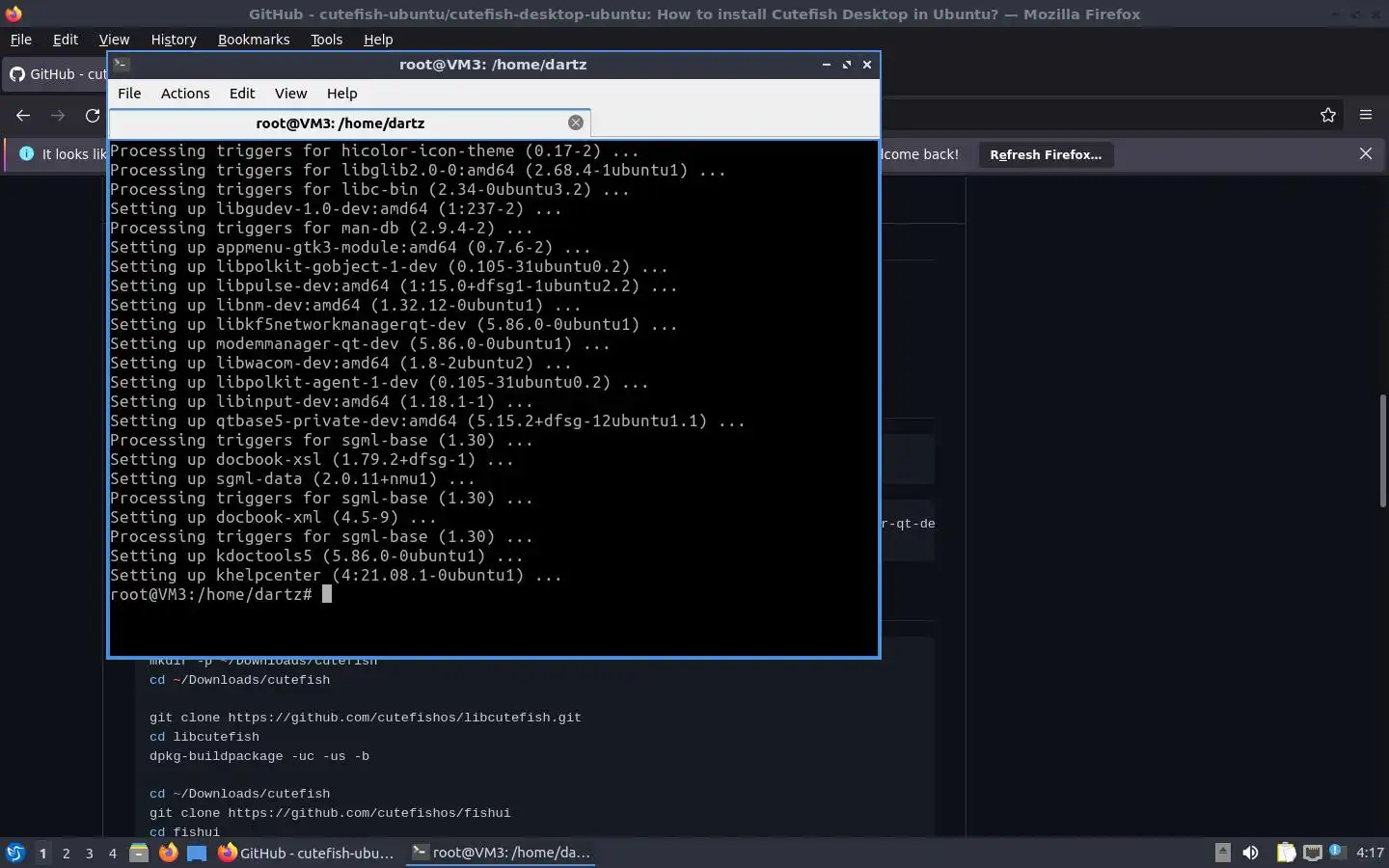Click the terminal prompt line root@VM3:/home/dartz#

click(x=210, y=594)
